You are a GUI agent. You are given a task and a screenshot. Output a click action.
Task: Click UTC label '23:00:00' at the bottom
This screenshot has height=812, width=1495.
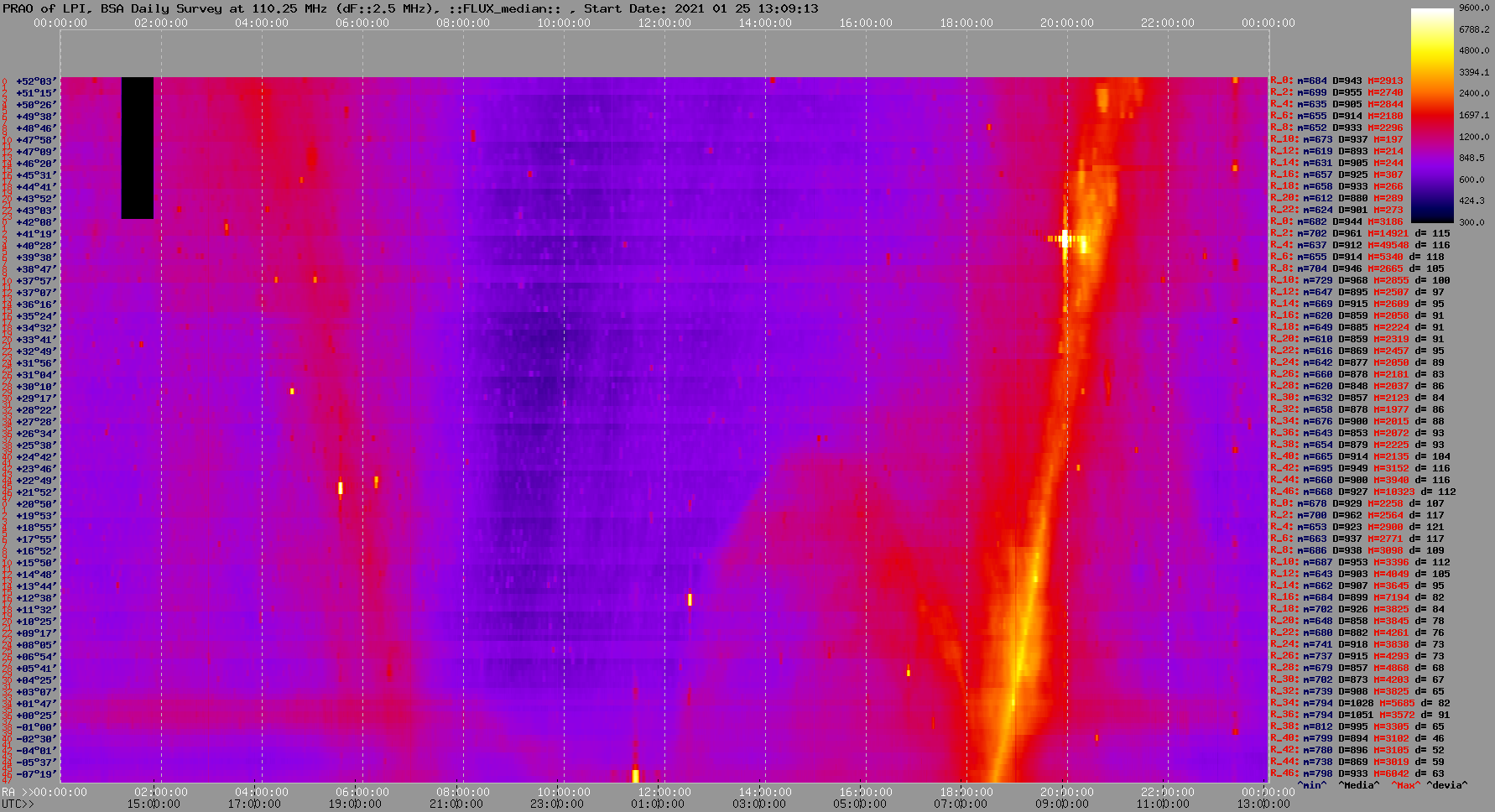[557, 804]
